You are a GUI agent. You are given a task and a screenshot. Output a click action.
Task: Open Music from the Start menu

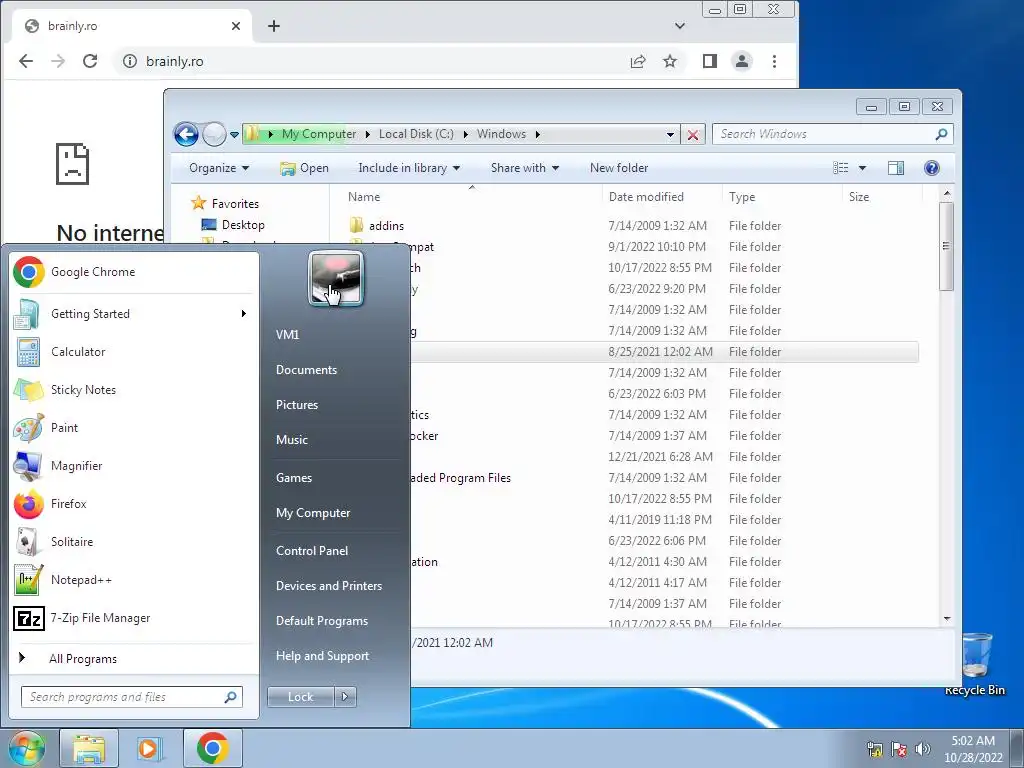292,440
